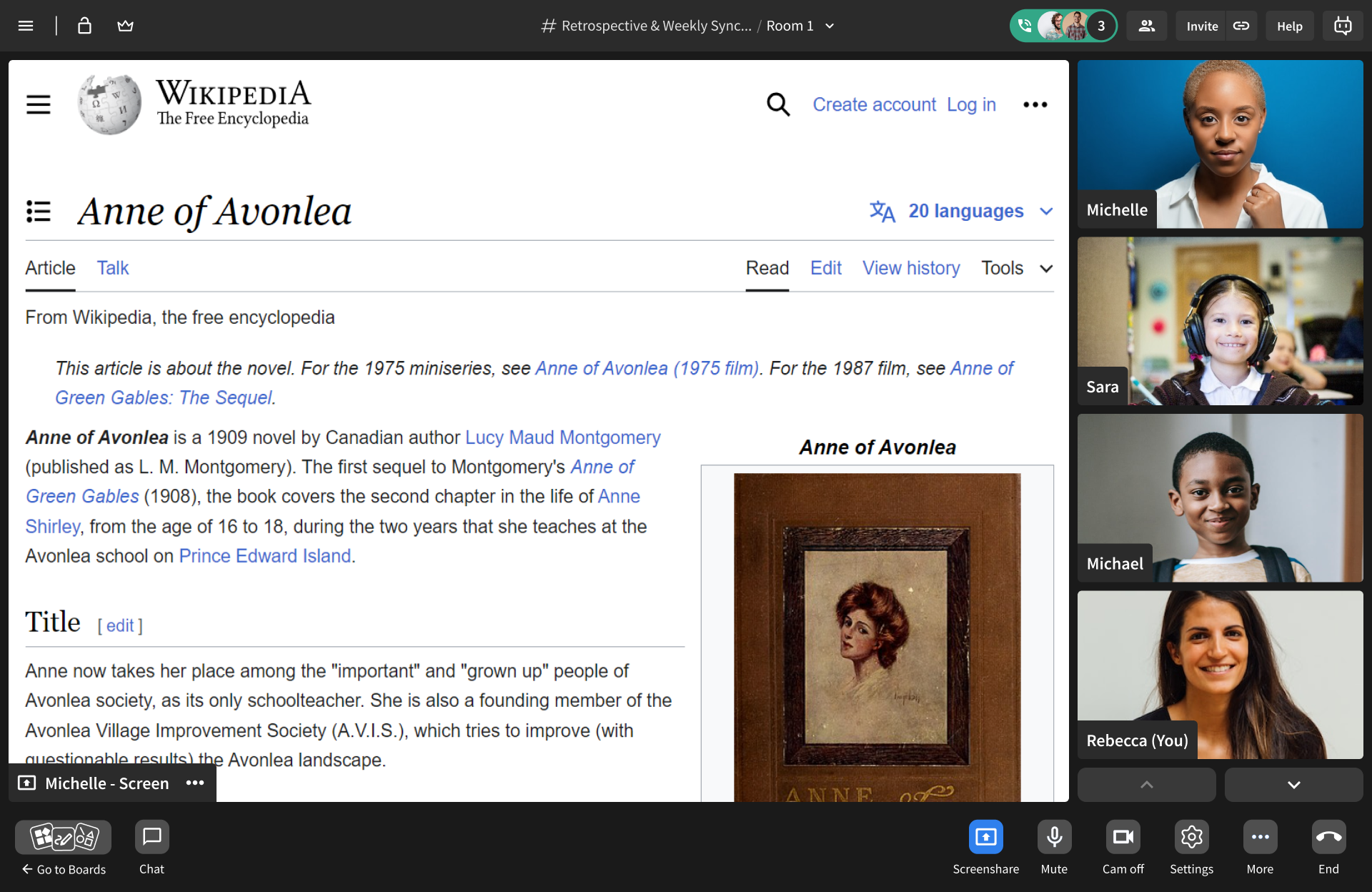Open the Chat panel

coord(151,837)
